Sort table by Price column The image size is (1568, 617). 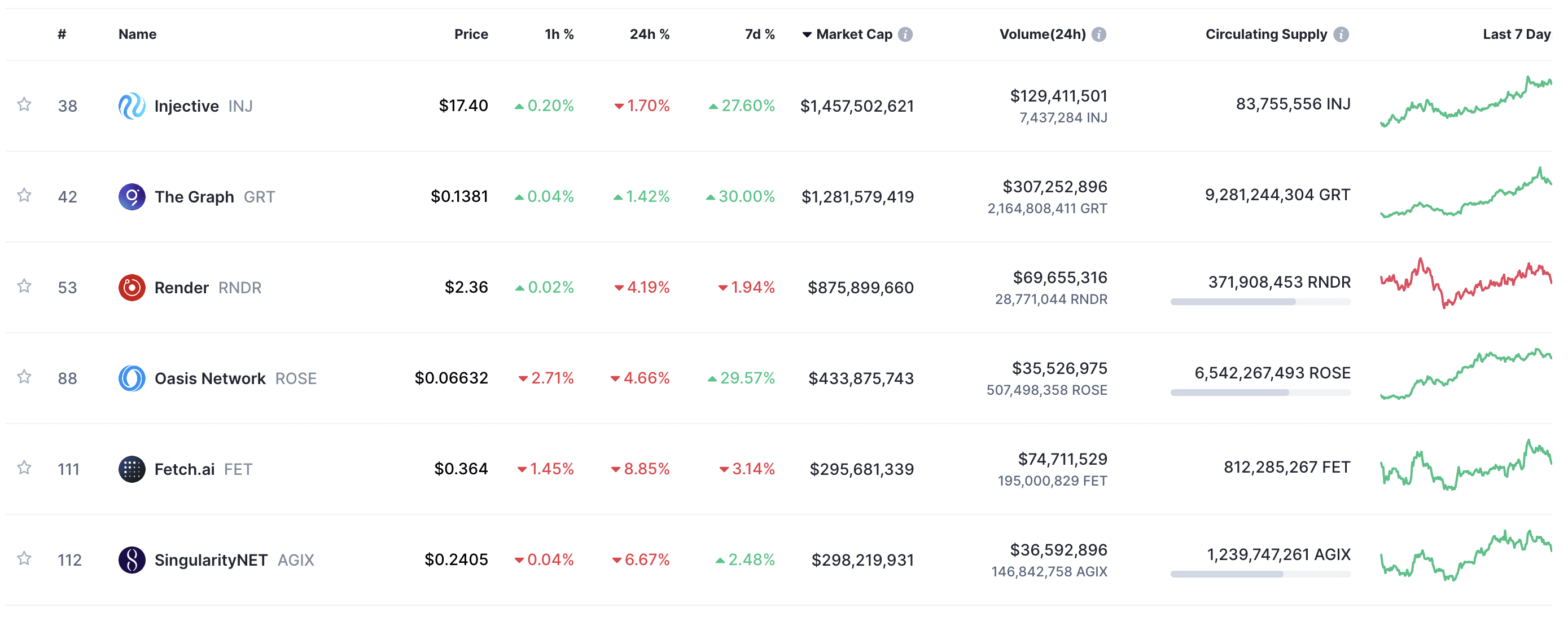pyautogui.click(x=471, y=34)
